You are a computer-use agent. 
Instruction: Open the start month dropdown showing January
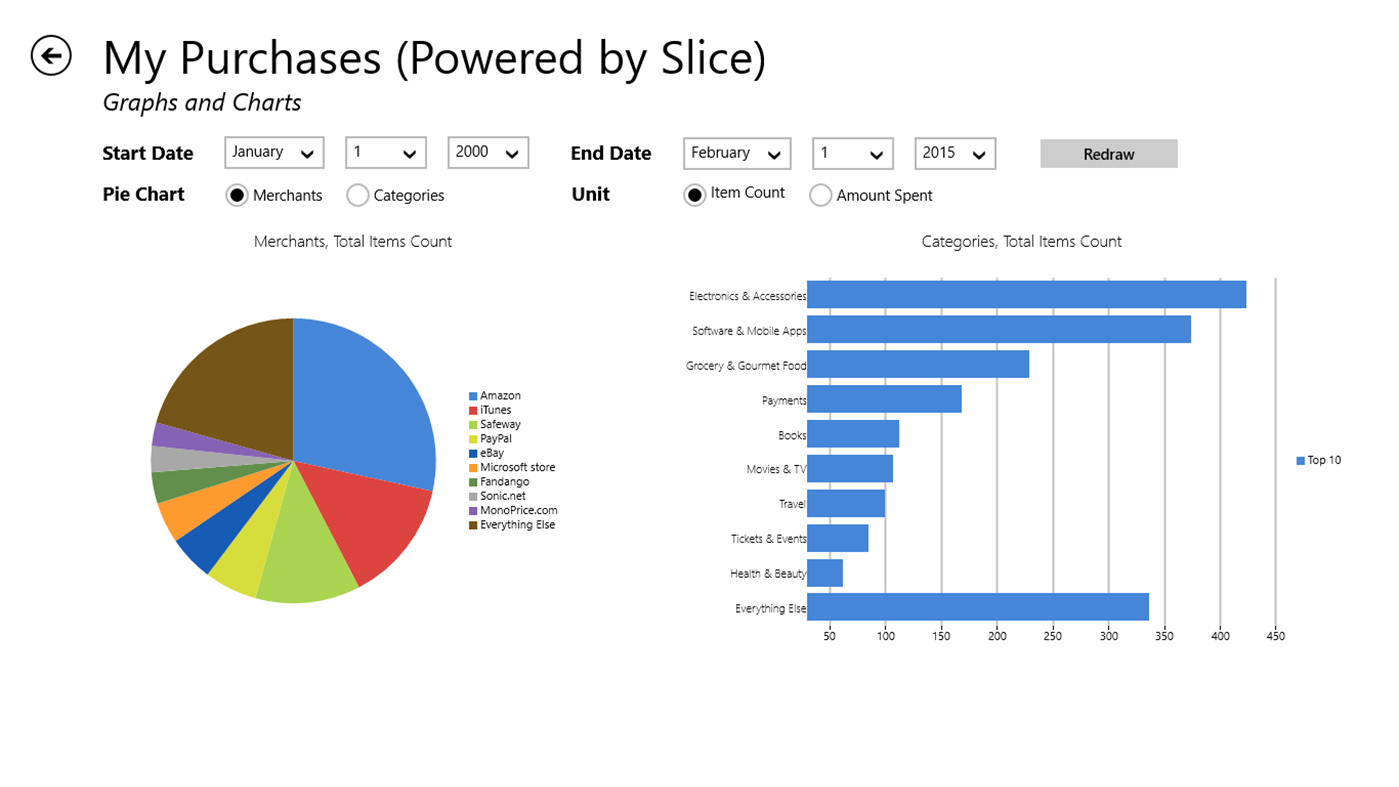(x=274, y=152)
